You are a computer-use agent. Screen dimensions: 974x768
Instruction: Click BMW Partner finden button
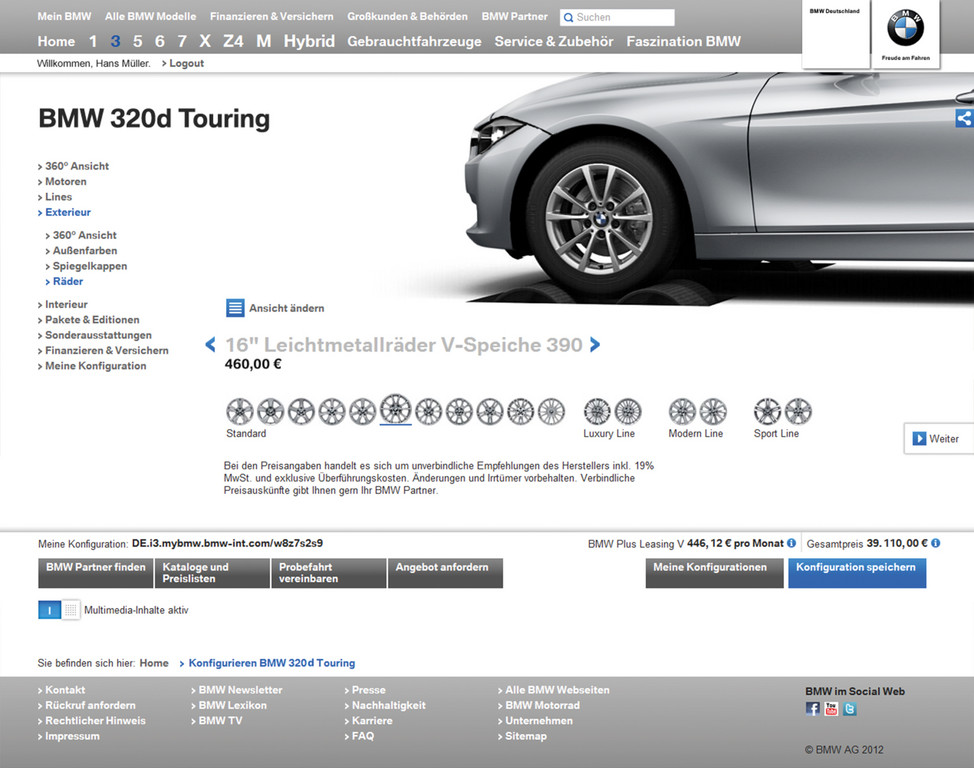point(96,573)
